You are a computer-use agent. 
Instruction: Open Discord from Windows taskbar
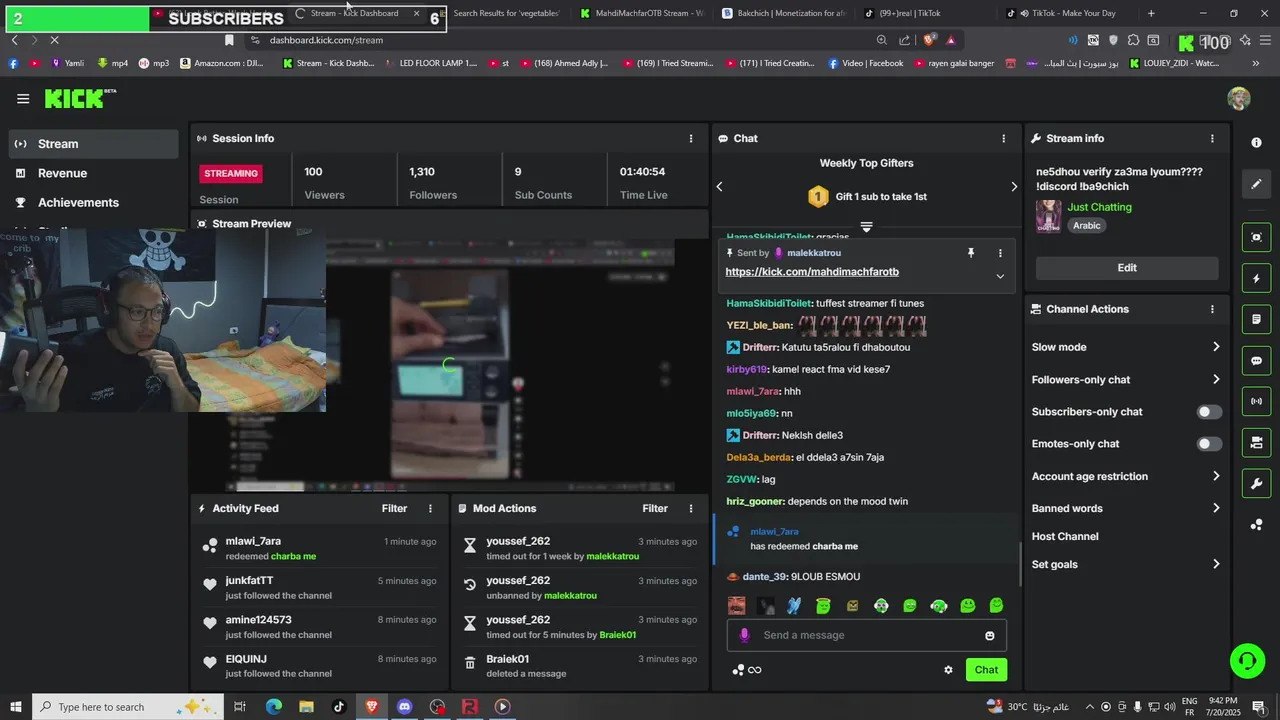tap(404, 707)
